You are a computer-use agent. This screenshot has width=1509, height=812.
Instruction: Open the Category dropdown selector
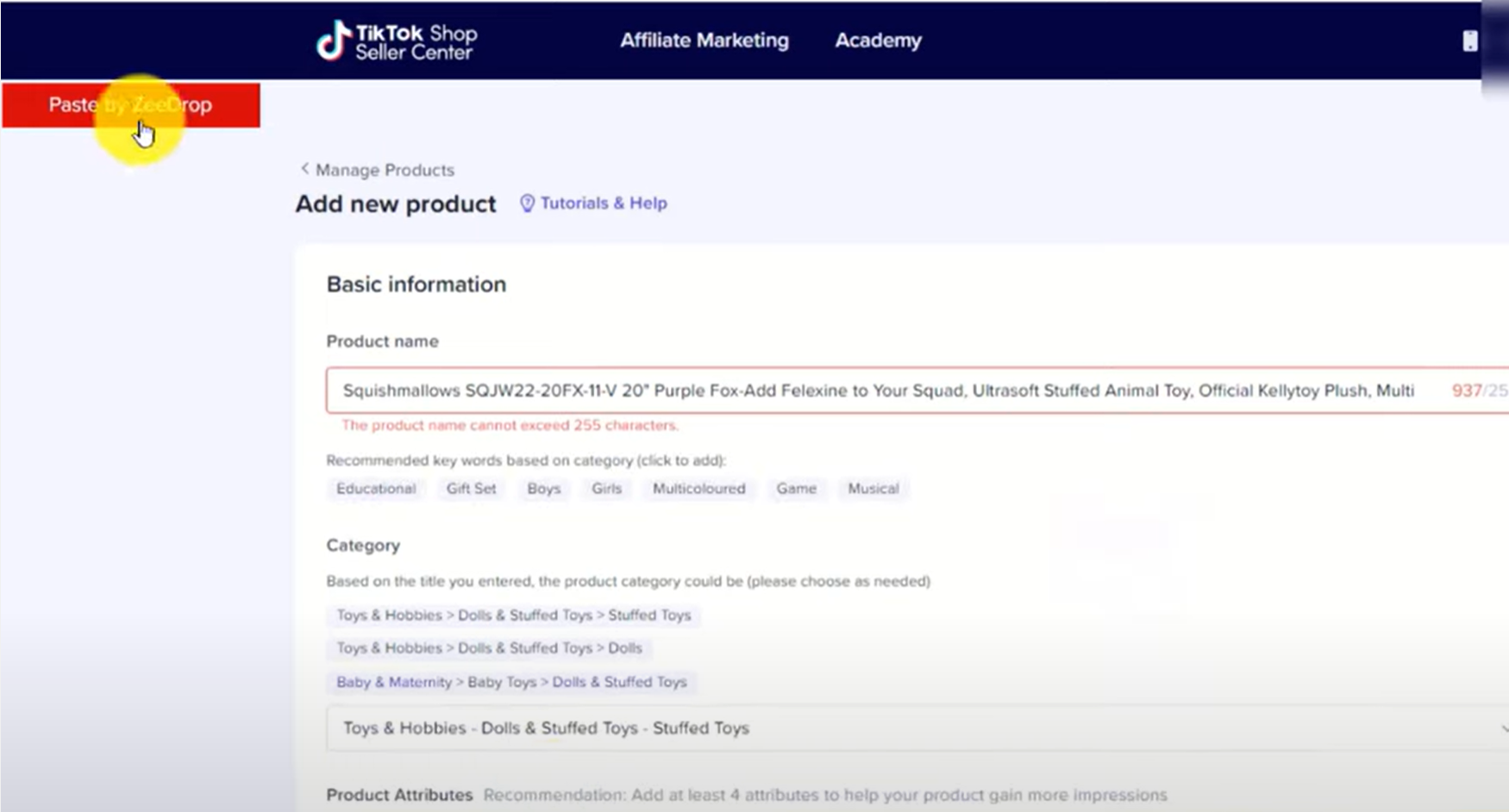tap(917, 728)
